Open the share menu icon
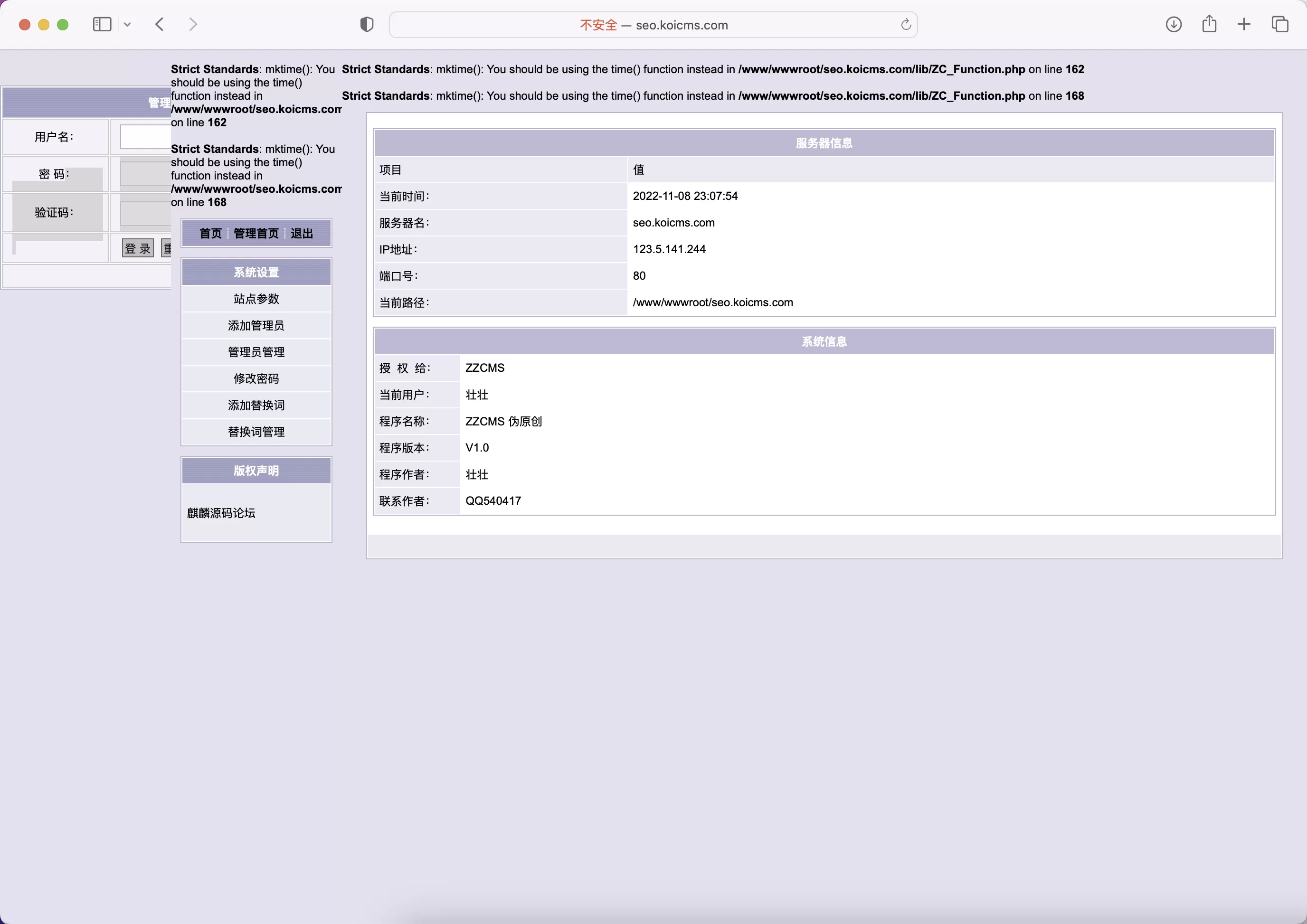 tap(1209, 25)
